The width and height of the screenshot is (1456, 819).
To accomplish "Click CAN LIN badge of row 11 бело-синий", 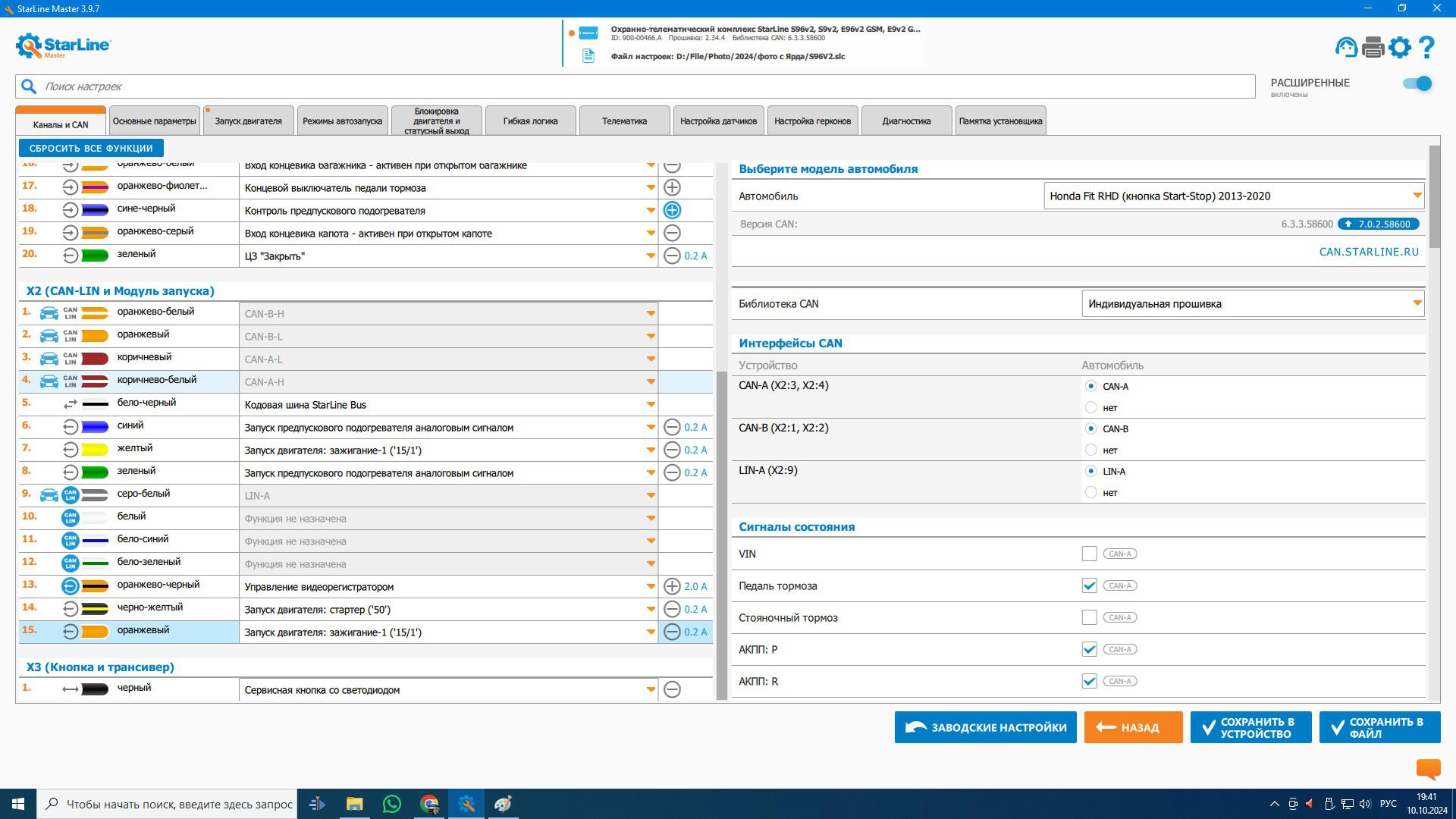I will pyautogui.click(x=70, y=541).
